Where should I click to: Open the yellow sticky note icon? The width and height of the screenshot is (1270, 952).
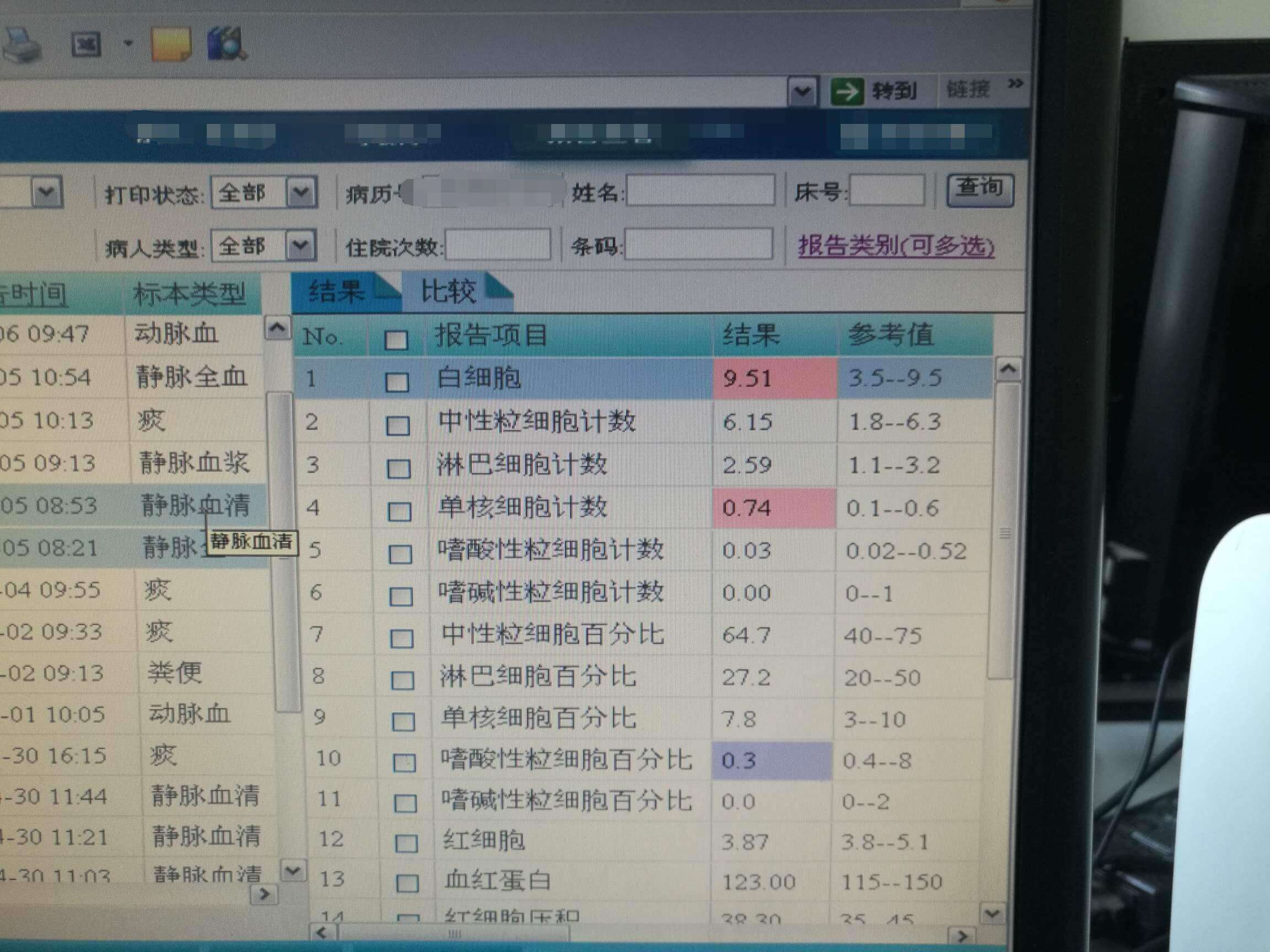(170, 44)
